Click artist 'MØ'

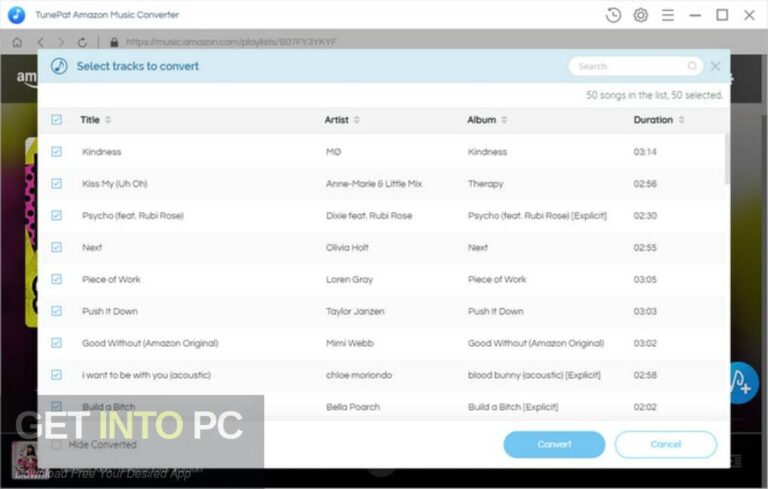click(333, 152)
